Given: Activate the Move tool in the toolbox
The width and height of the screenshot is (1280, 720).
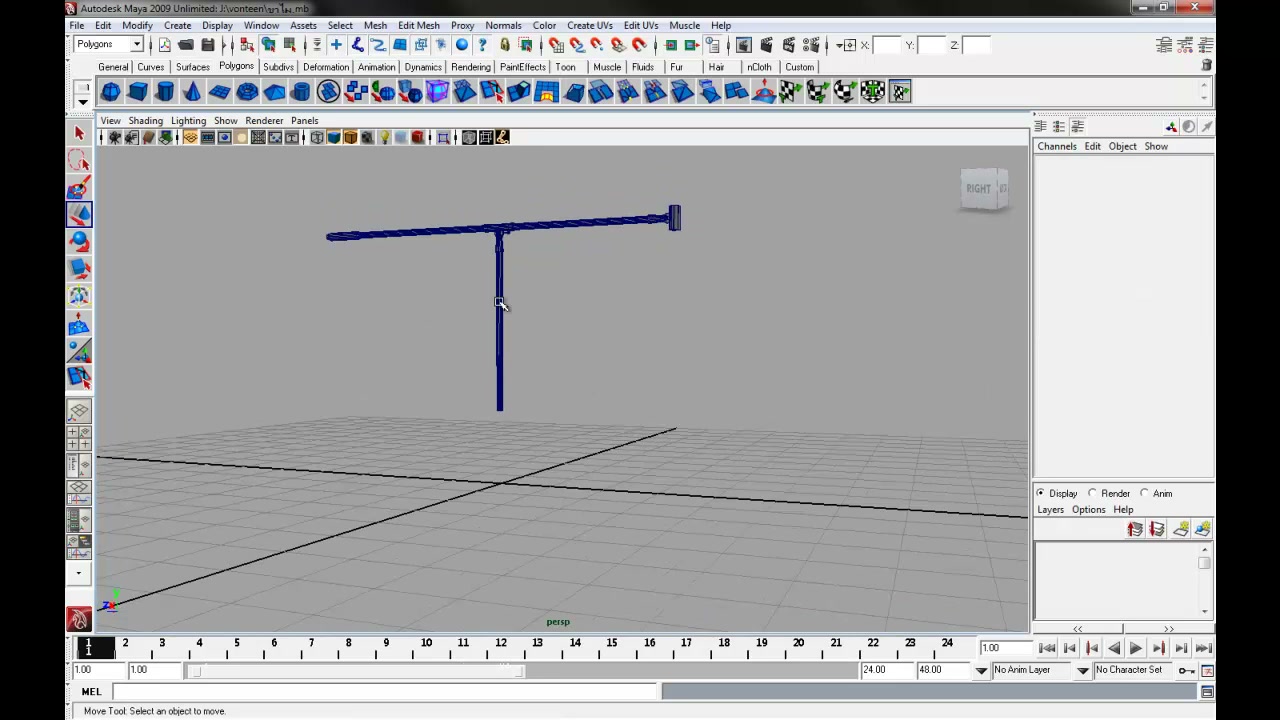Looking at the screenshot, I should 79,214.
